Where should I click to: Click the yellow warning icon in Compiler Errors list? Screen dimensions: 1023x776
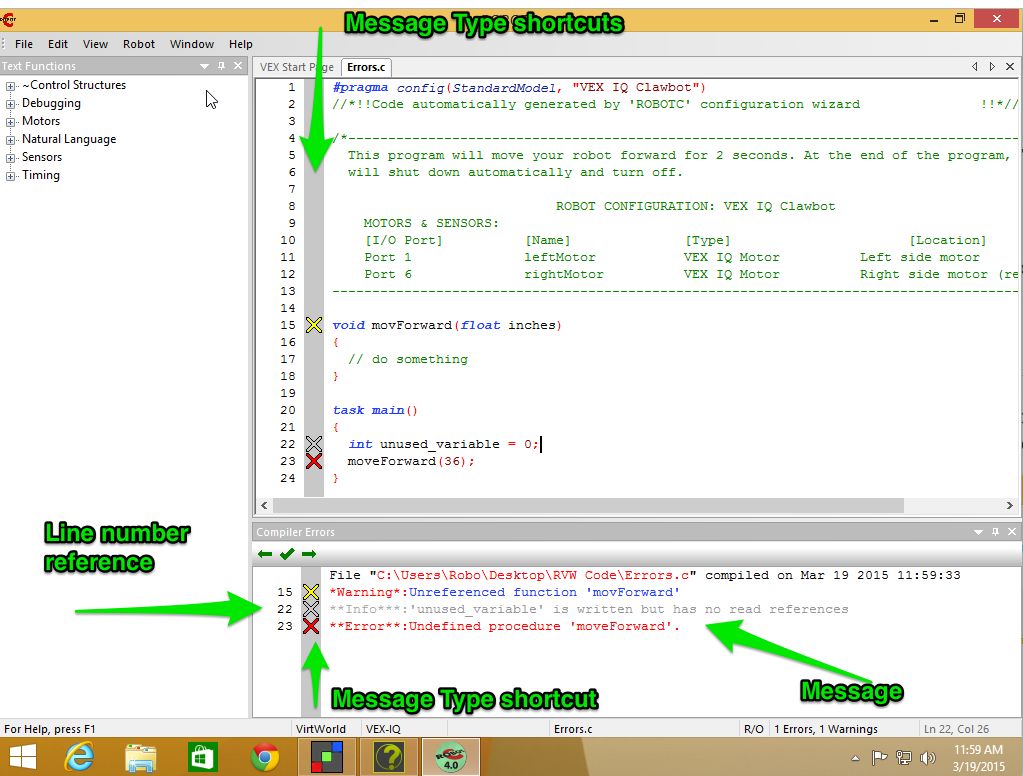(x=311, y=592)
